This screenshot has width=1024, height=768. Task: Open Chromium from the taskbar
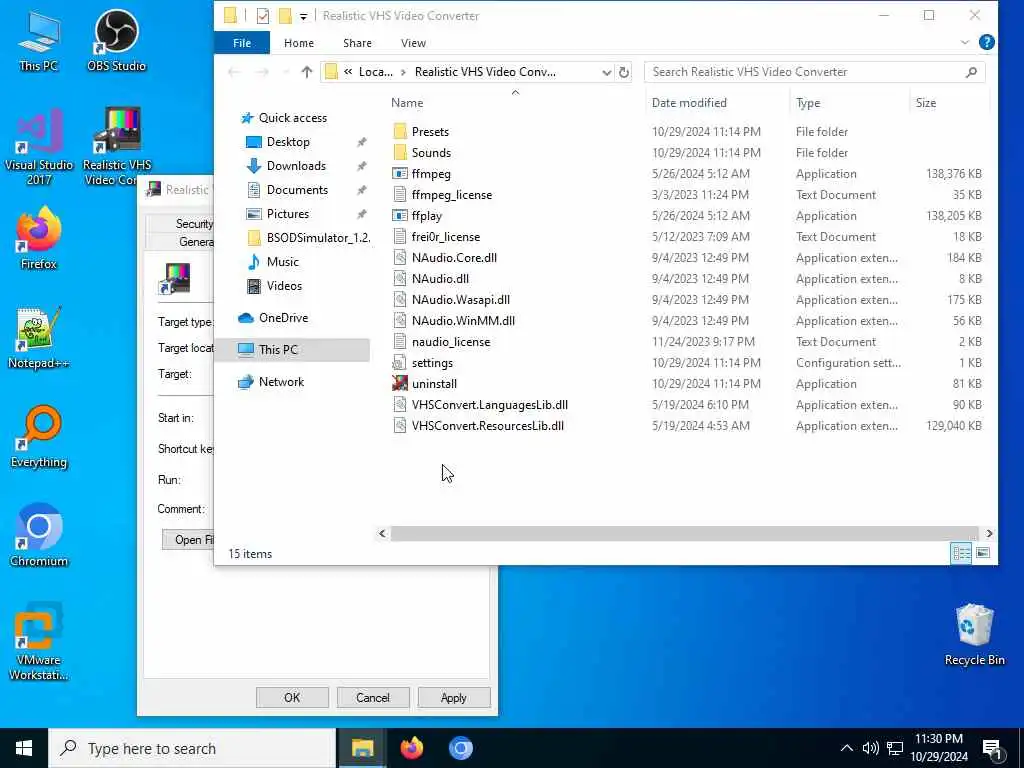[x=460, y=748]
